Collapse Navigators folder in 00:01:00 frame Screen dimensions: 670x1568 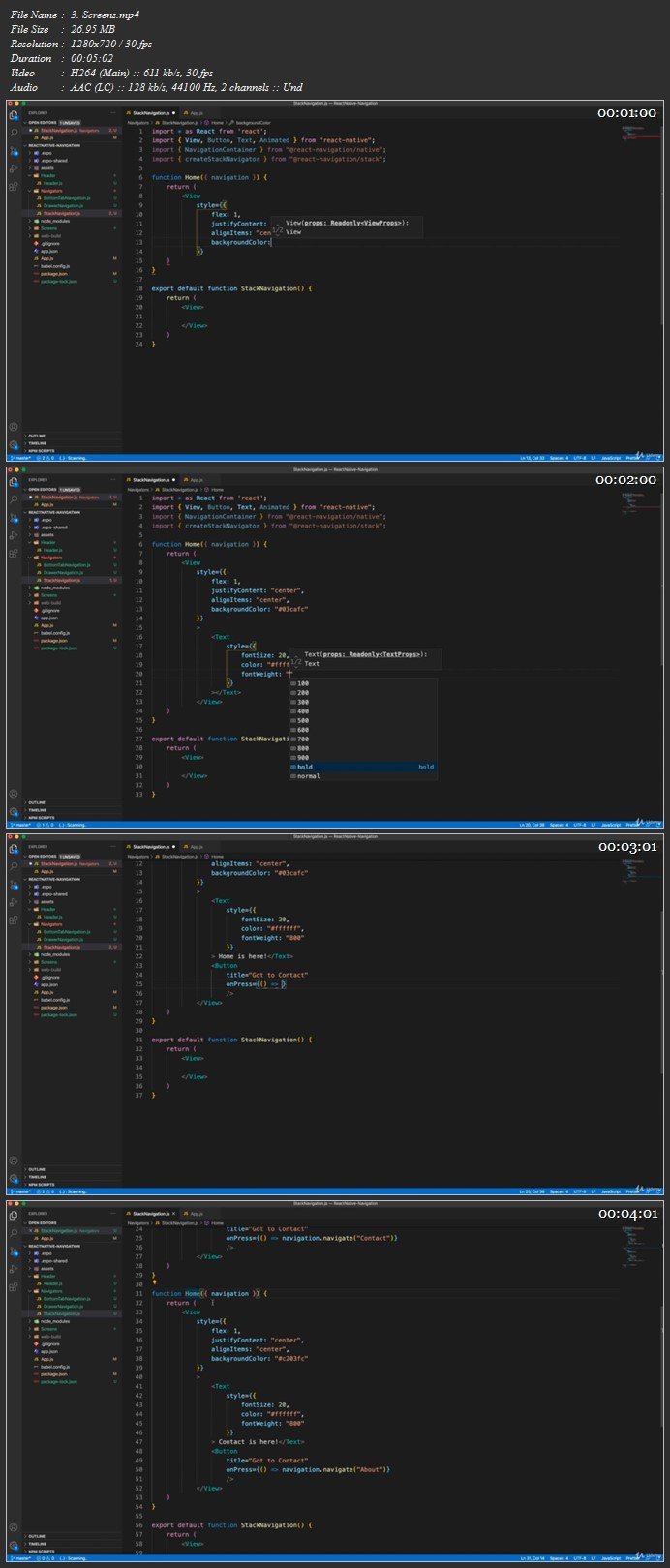click(73, 191)
